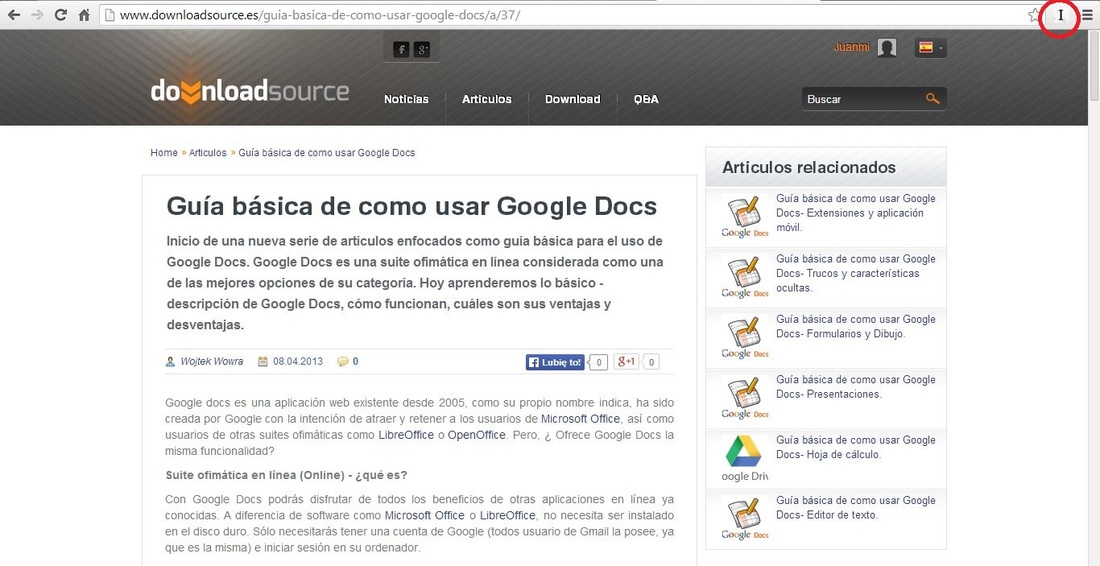Image resolution: width=1100 pixels, height=566 pixels.
Task: Reload the page with the refresh icon
Action: click(x=60, y=15)
